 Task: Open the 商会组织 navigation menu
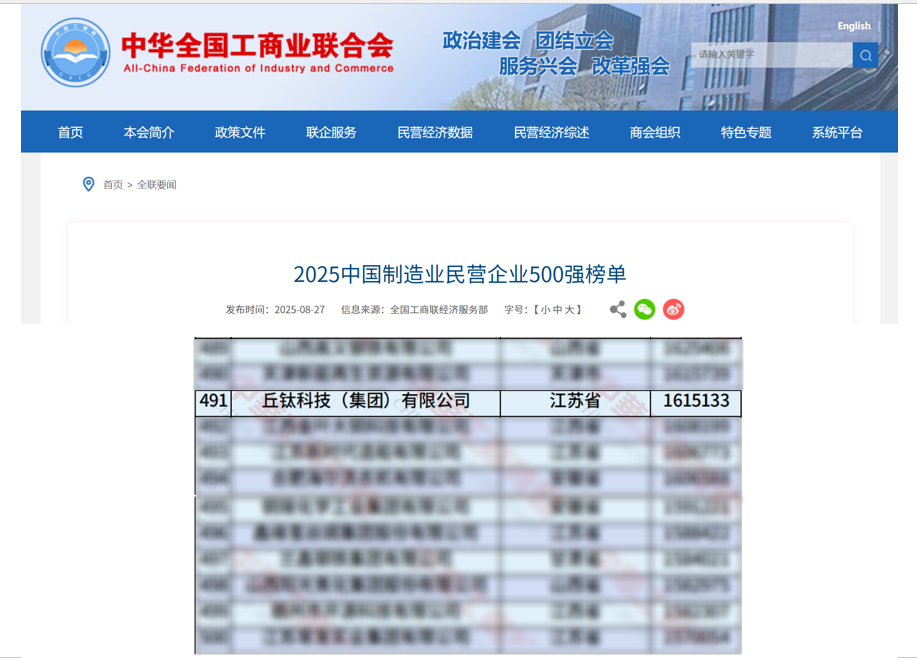pyautogui.click(x=655, y=131)
